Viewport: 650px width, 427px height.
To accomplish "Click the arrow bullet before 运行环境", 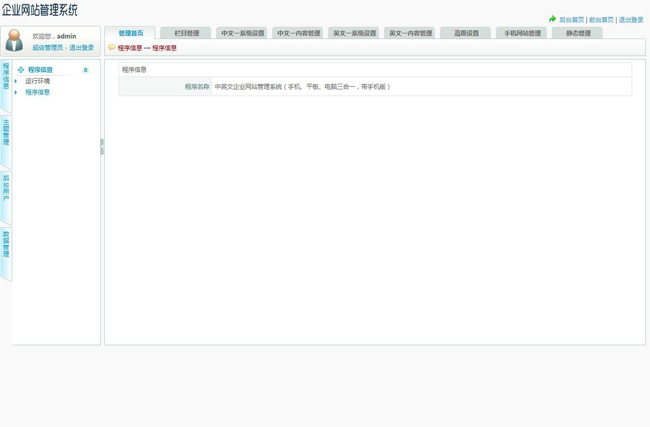I will 16,81.
